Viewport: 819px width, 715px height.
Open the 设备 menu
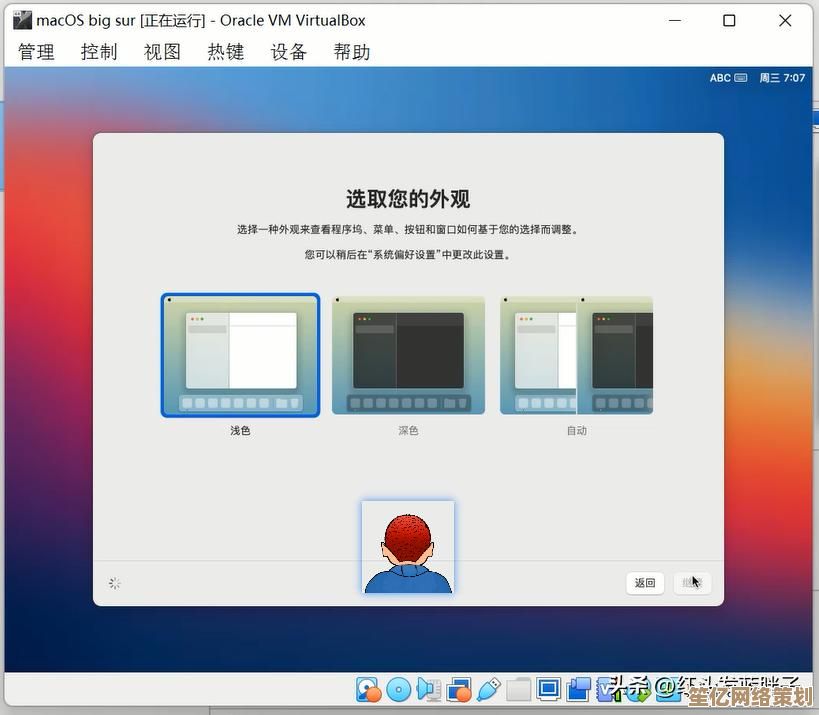pos(288,52)
